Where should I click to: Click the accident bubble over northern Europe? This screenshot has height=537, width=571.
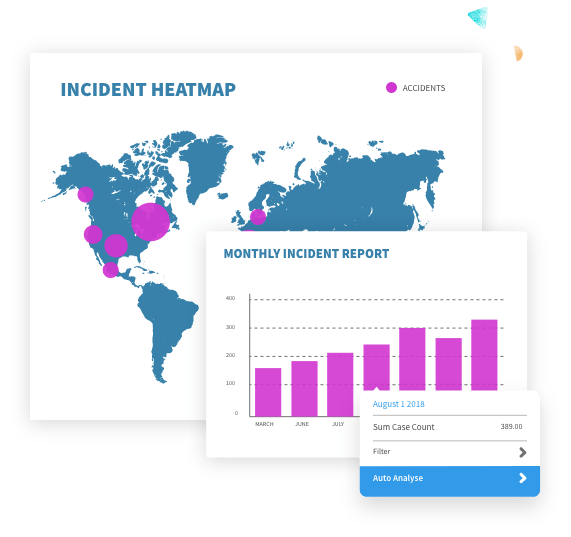258,217
